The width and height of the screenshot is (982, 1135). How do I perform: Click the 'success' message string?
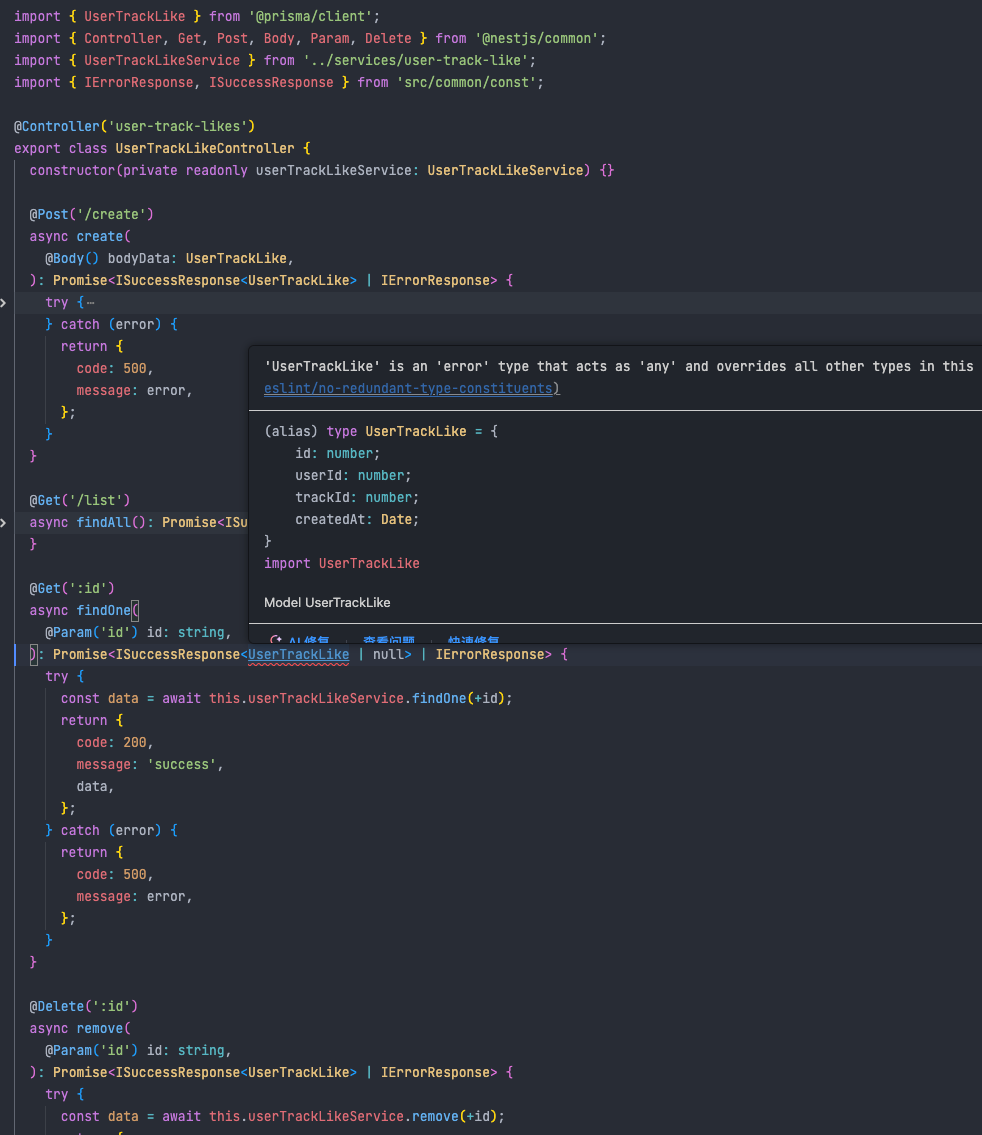(x=182, y=764)
